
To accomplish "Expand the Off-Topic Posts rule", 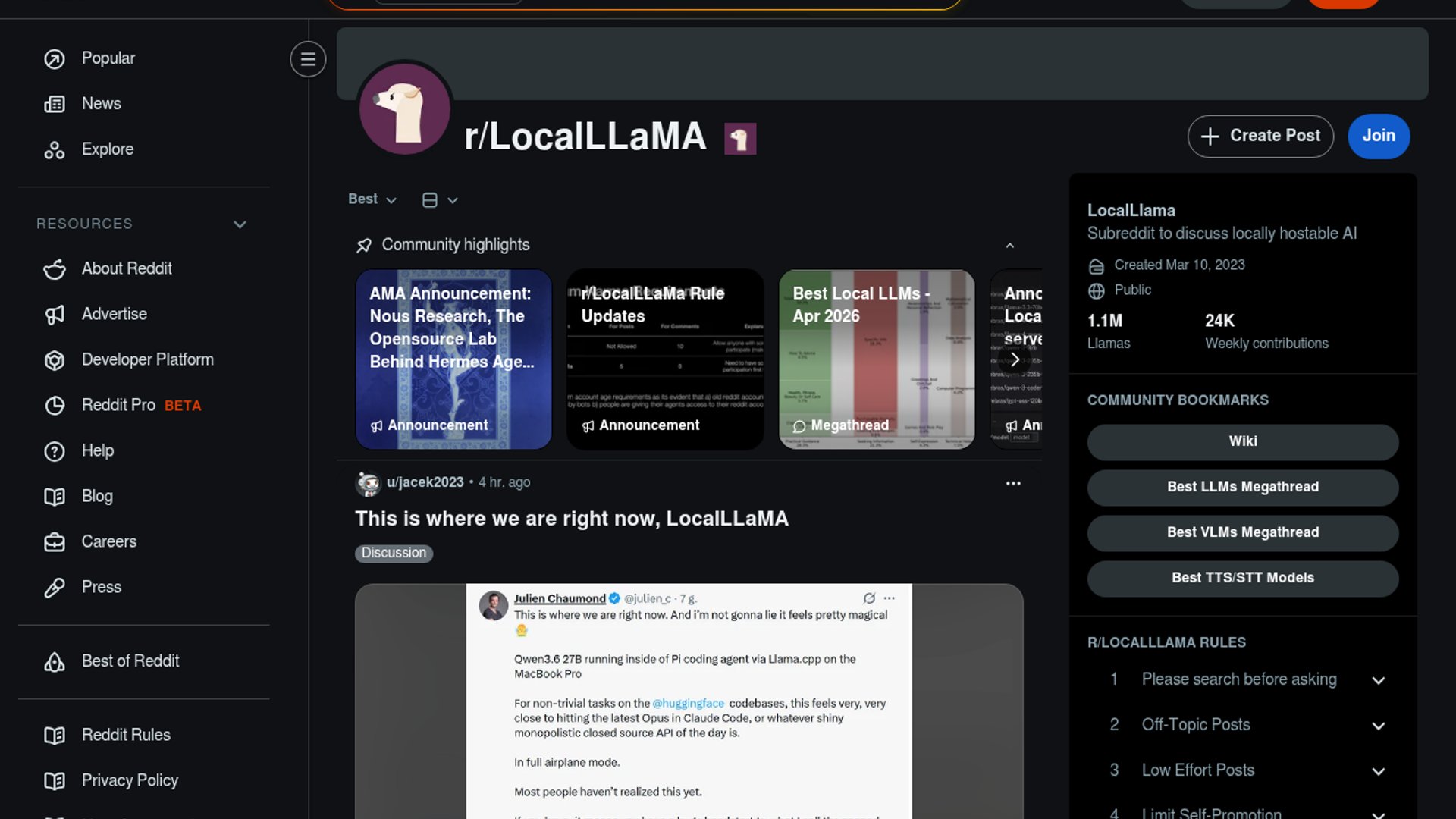I will click(x=1379, y=726).
